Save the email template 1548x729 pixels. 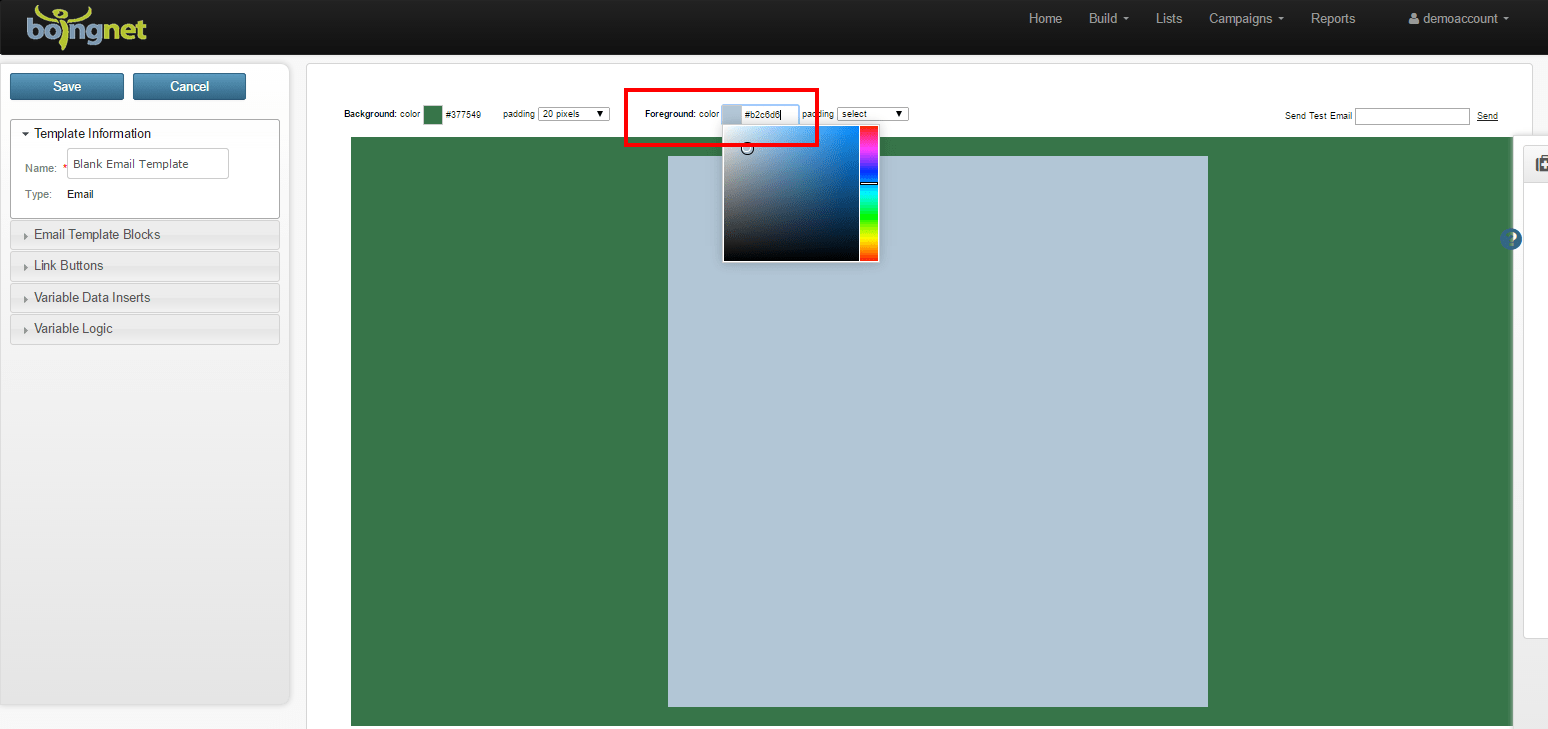[66, 86]
